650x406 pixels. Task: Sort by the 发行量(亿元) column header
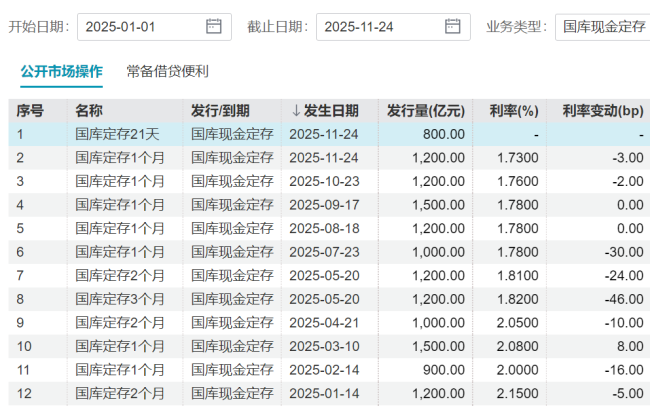click(x=425, y=110)
